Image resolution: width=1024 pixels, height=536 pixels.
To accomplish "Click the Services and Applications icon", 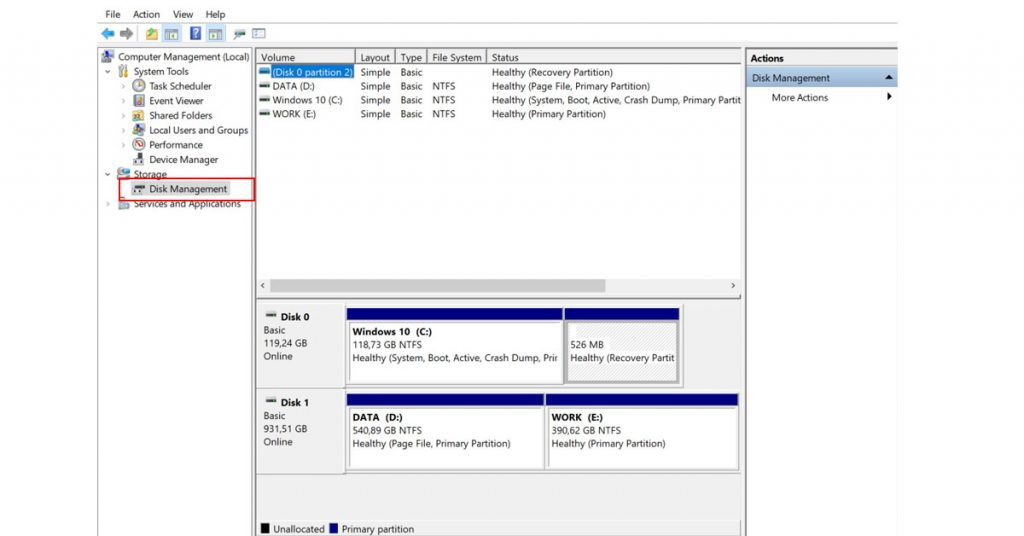I will 123,204.
